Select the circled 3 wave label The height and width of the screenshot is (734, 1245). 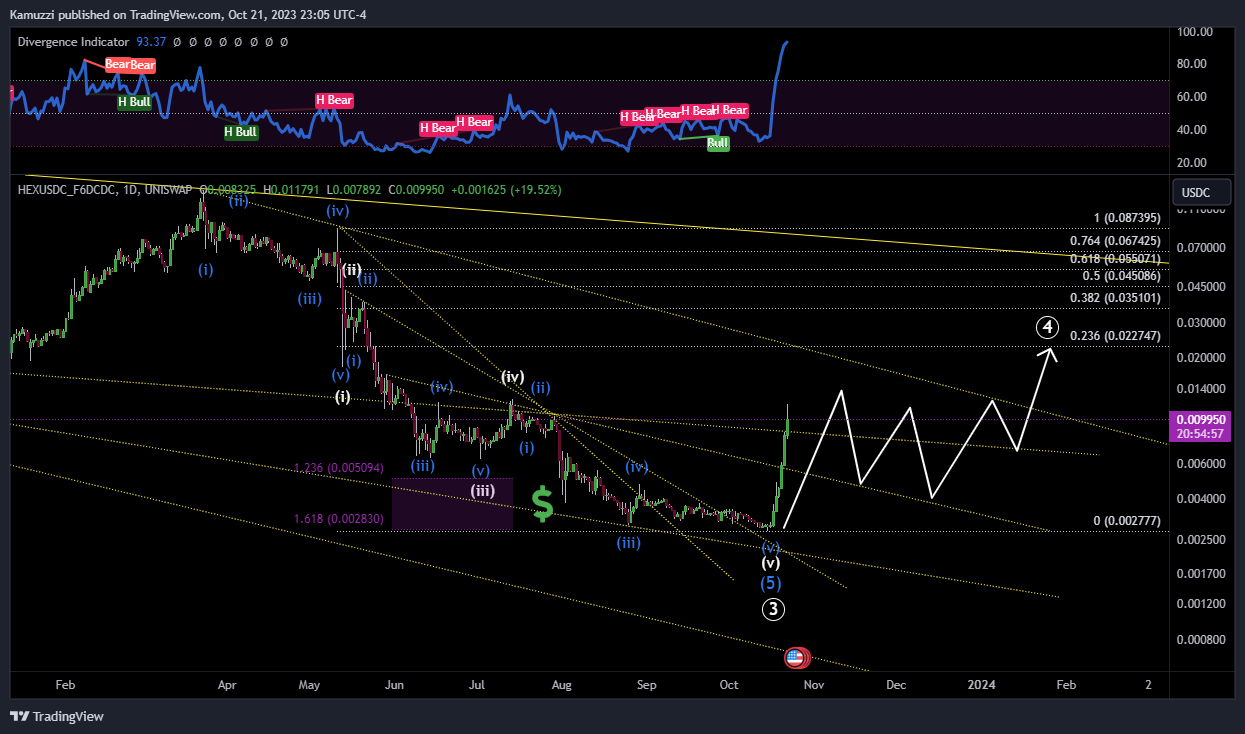[773, 608]
